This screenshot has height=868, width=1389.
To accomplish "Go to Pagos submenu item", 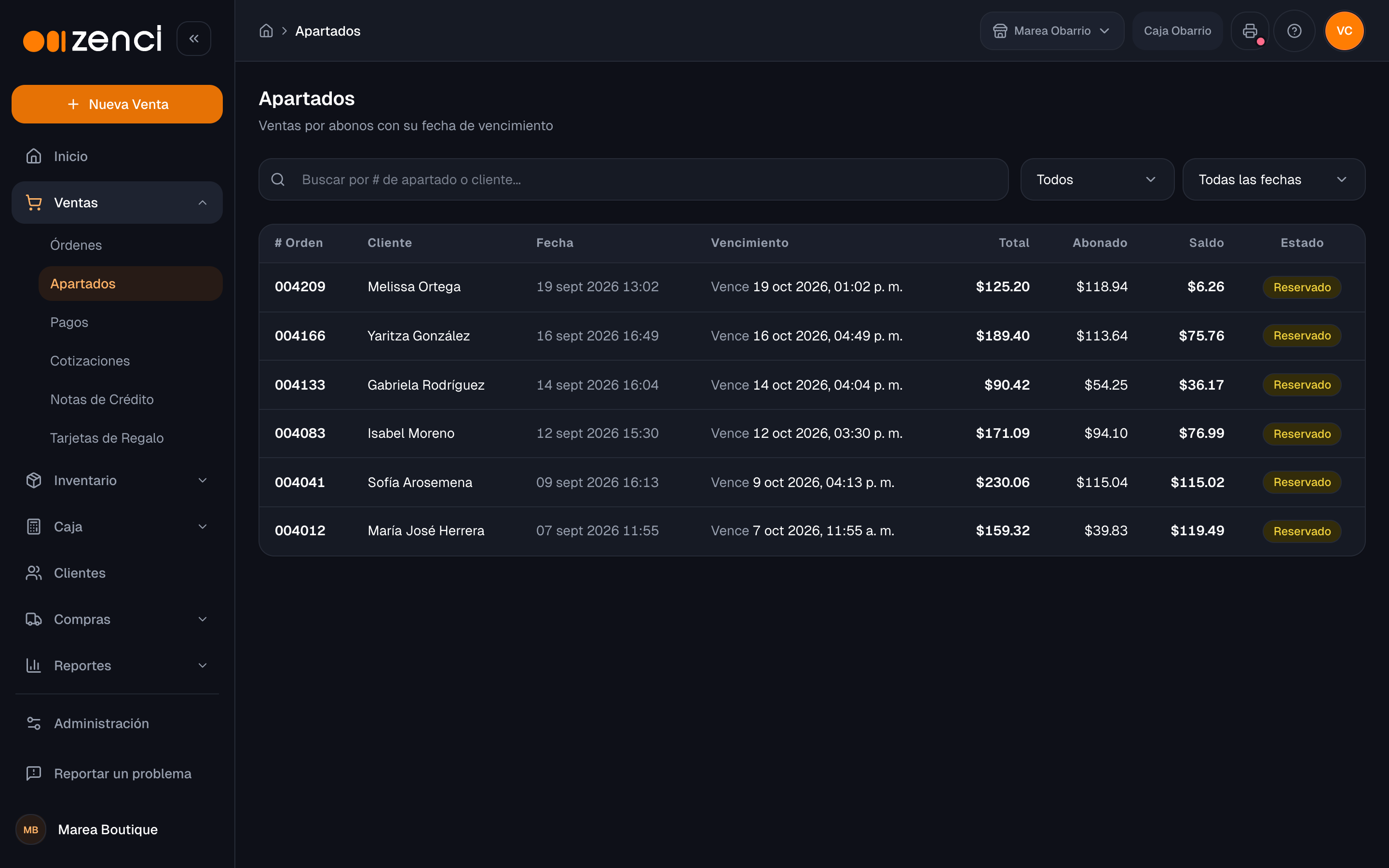I will pyautogui.click(x=130, y=322).
